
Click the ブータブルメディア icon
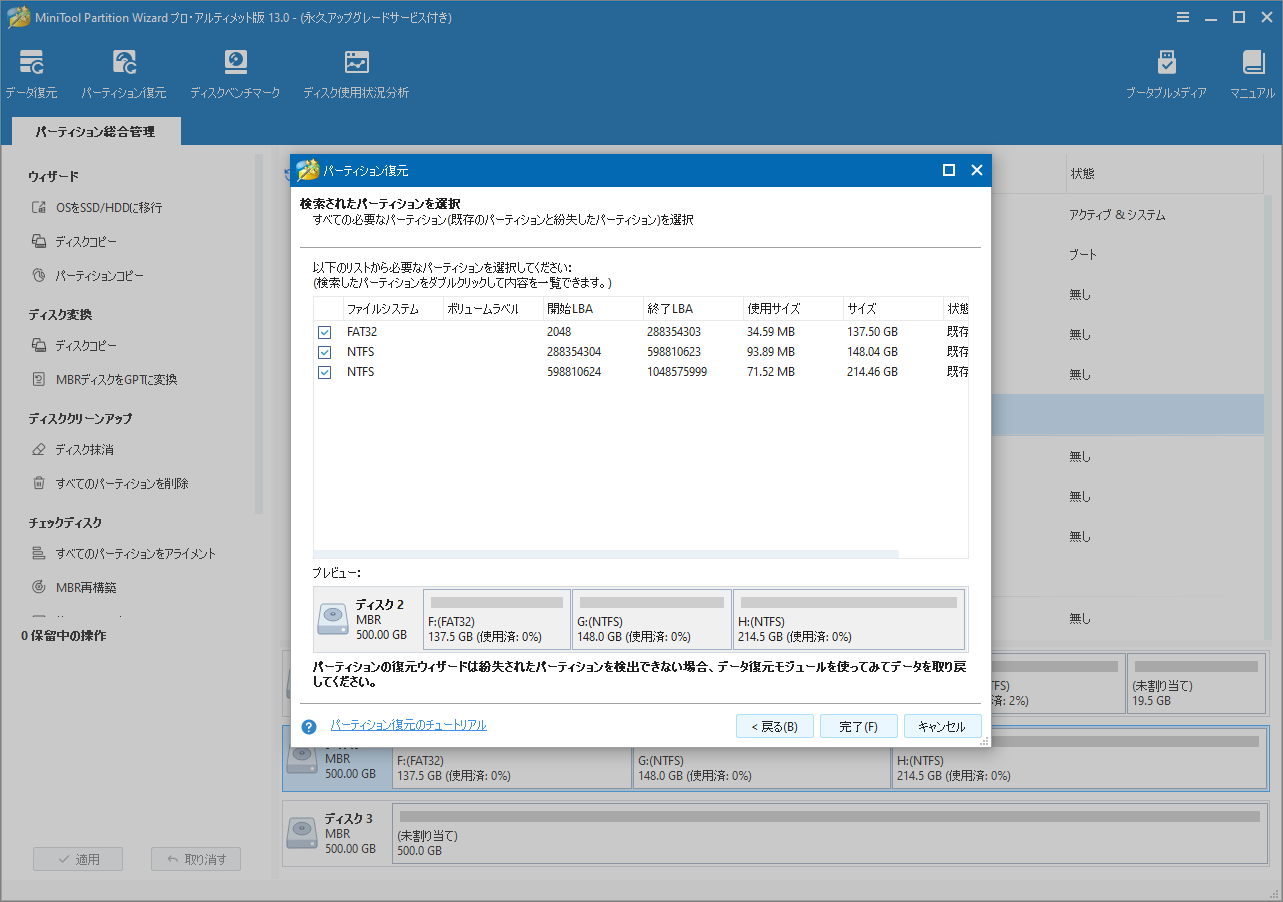[1166, 73]
